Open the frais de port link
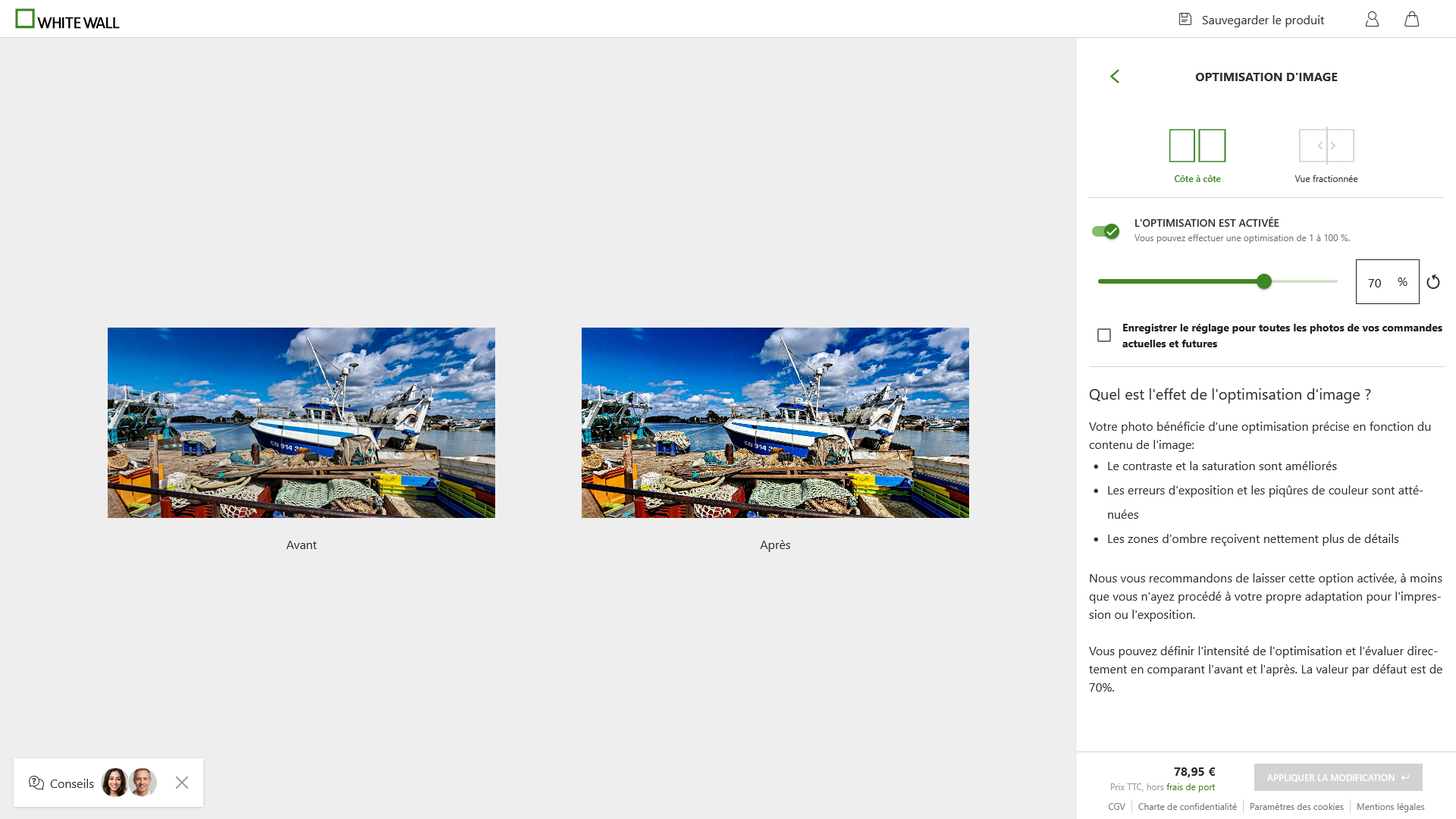 point(1191,787)
